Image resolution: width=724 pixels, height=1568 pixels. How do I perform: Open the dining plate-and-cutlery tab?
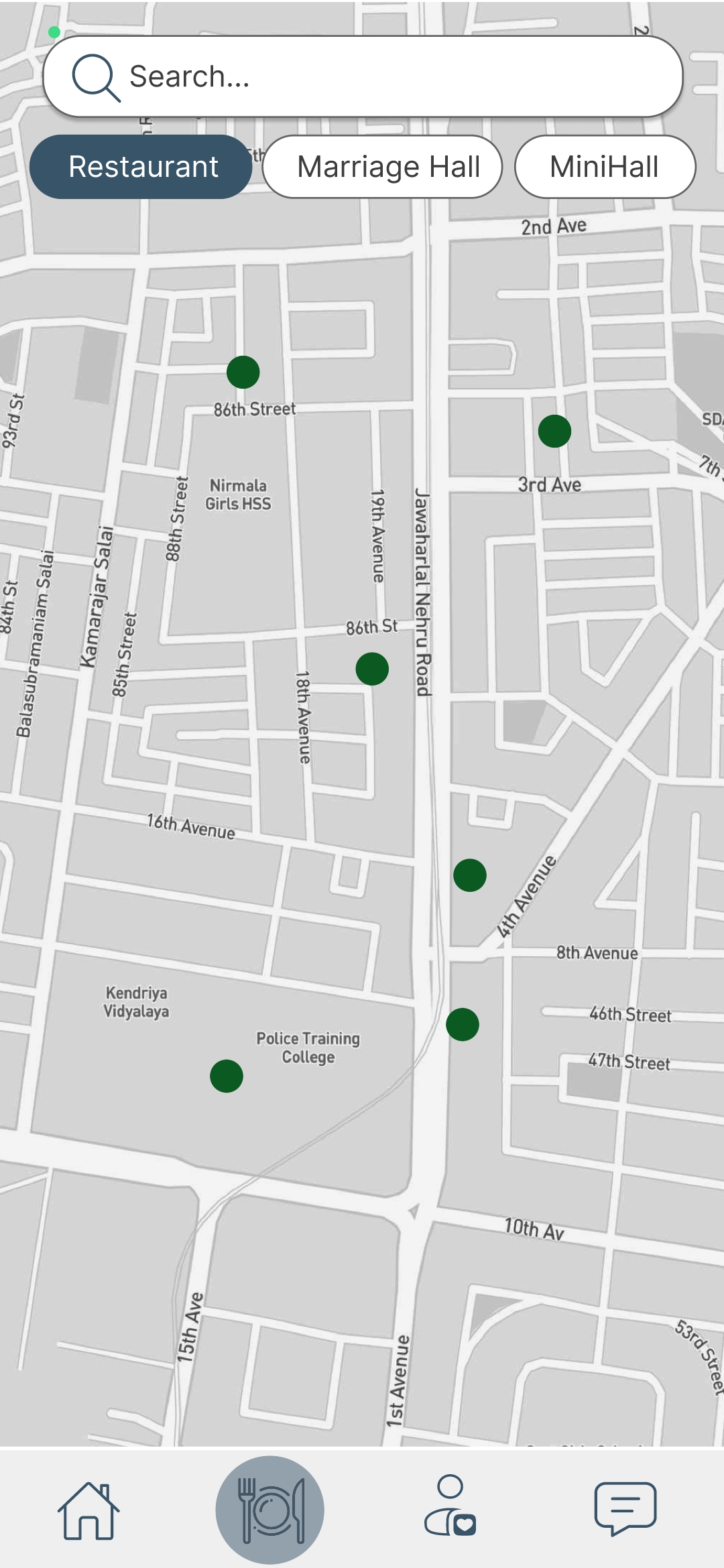pos(269,1510)
